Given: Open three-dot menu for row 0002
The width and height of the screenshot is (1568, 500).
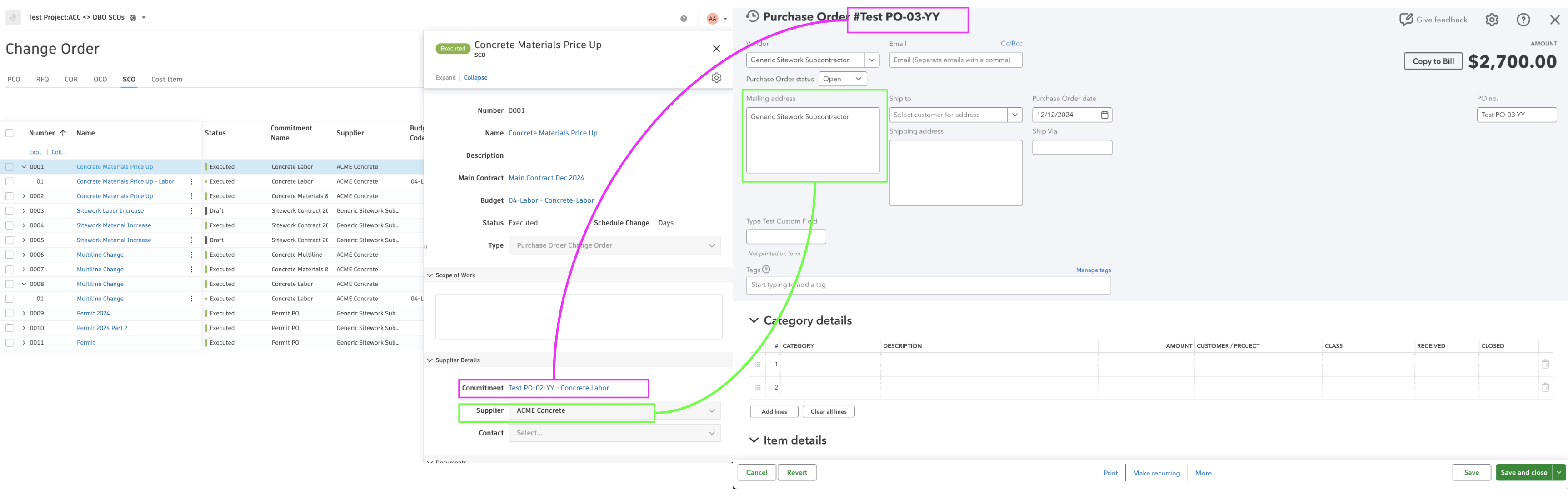Looking at the screenshot, I should 191,196.
